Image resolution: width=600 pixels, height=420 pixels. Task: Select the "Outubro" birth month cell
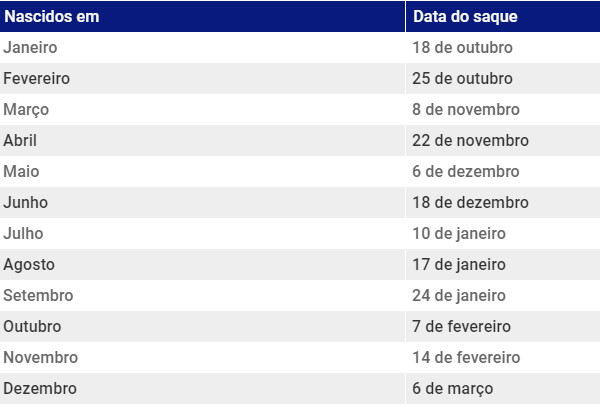click(x=32, y=326)
